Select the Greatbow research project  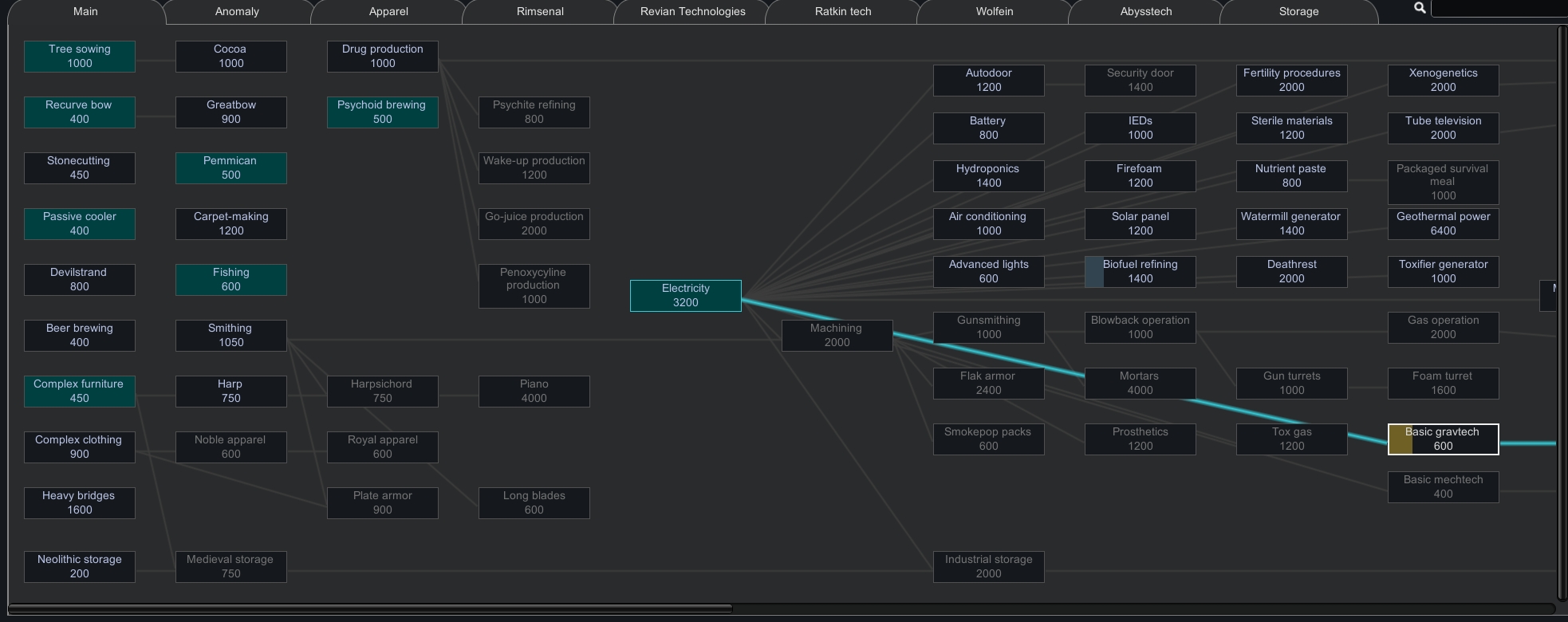click(x=231, y=112)
